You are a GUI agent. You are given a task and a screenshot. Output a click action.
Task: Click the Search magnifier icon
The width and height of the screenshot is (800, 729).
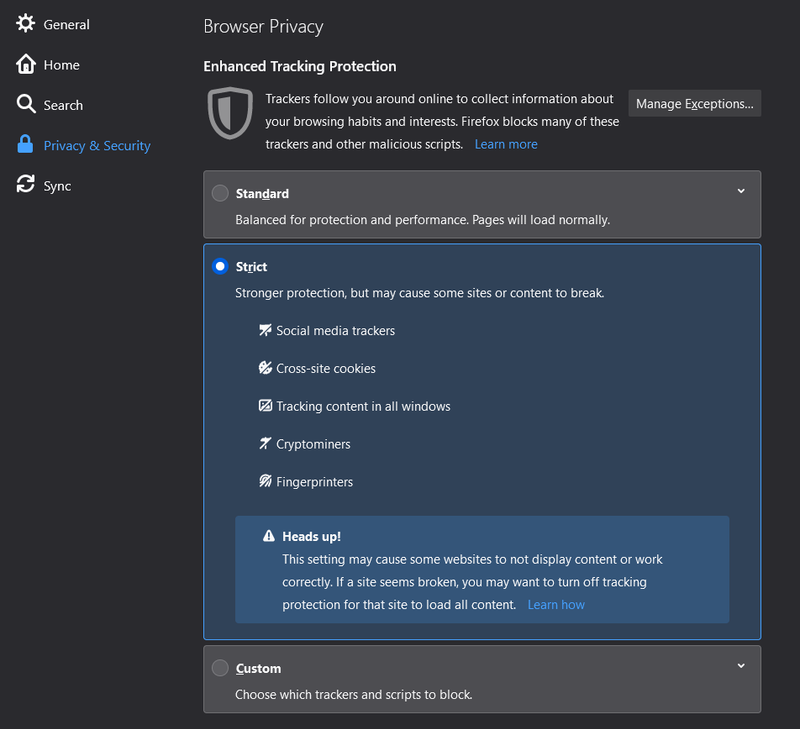click(x=26, y=104)
